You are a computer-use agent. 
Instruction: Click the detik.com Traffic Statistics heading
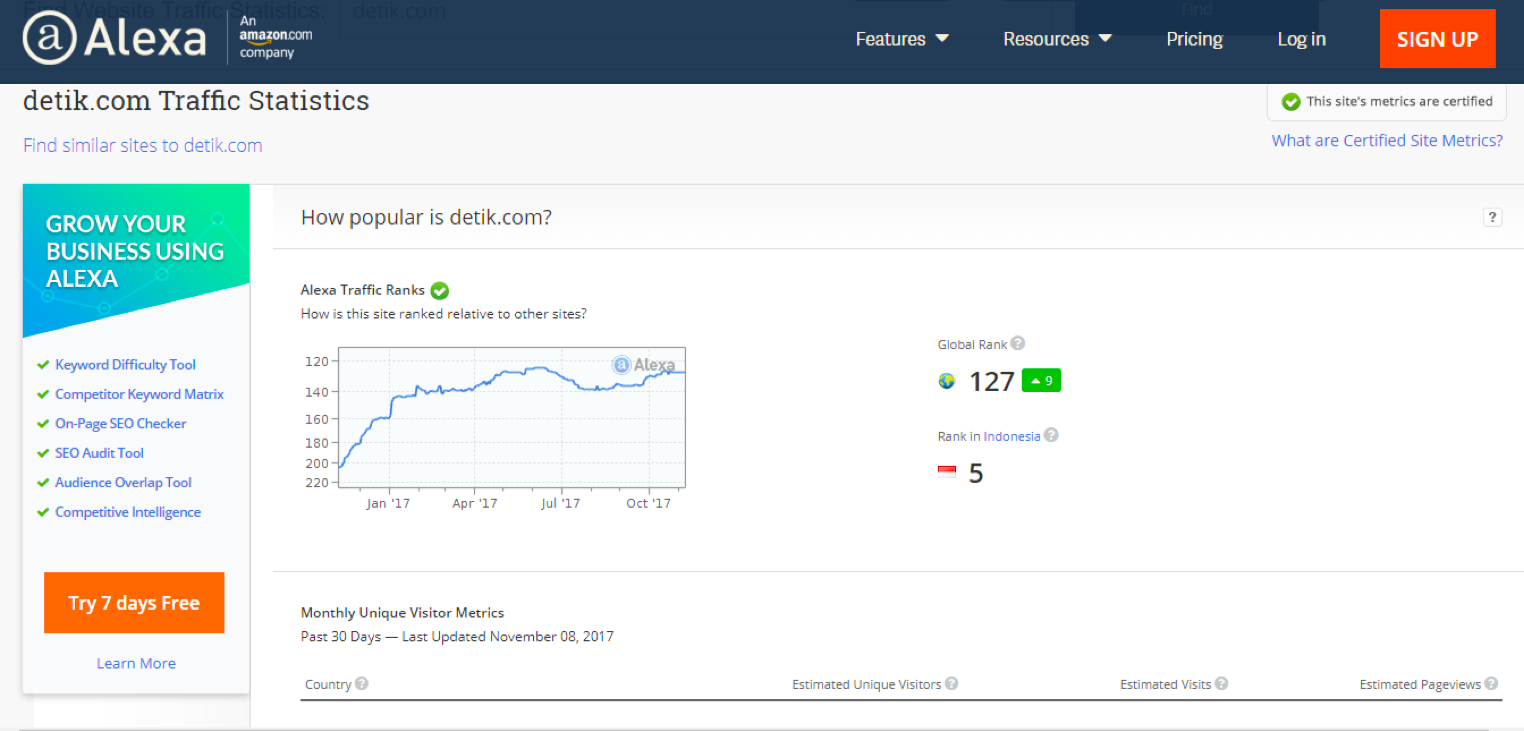(196, 101)
